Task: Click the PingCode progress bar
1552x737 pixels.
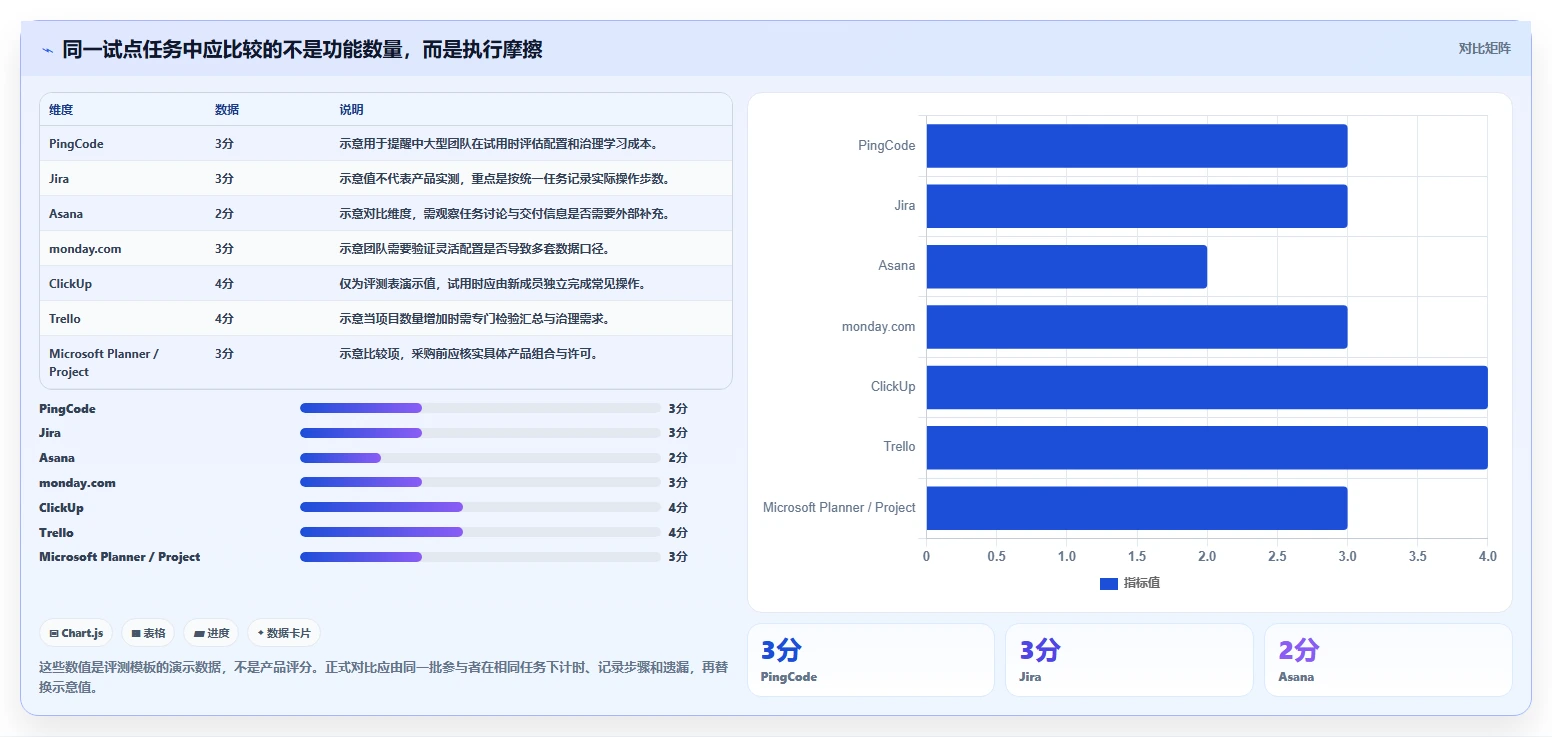Action: (x=480, y=408)
